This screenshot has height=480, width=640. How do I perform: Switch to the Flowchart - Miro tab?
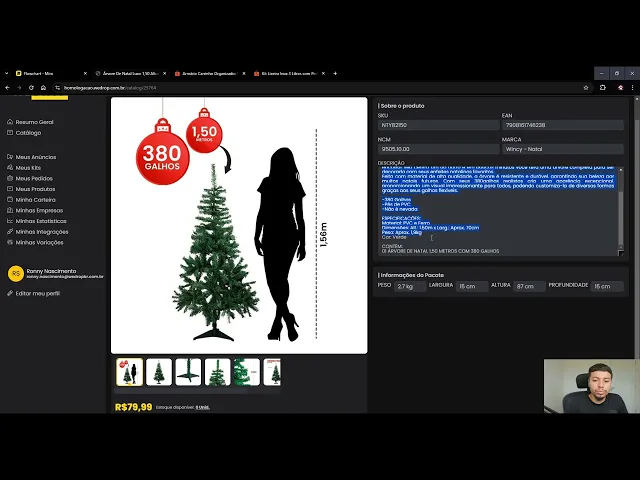[x=49, y=73]
